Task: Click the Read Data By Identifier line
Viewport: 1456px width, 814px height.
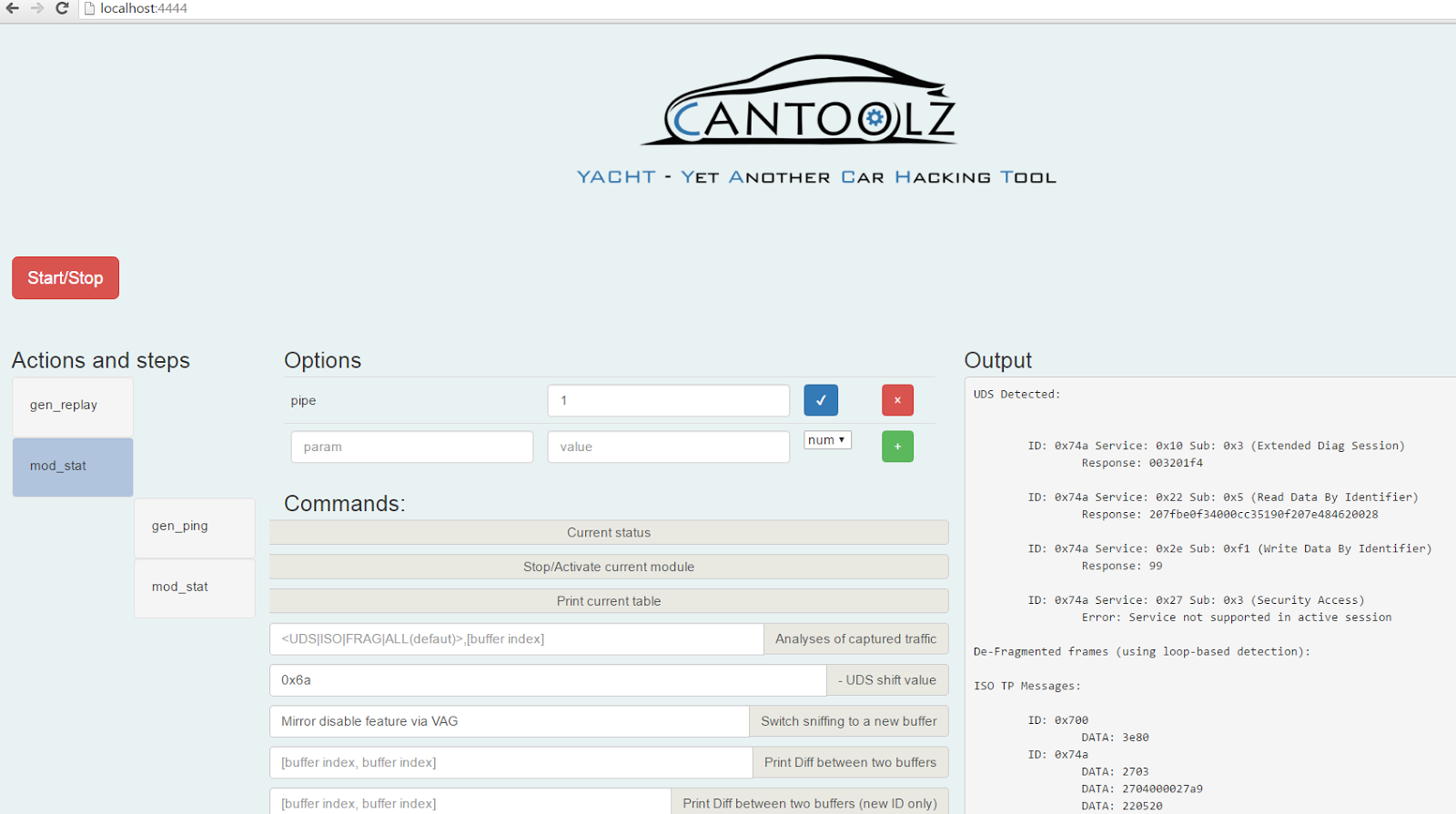Action: (x=1223, y=497)
